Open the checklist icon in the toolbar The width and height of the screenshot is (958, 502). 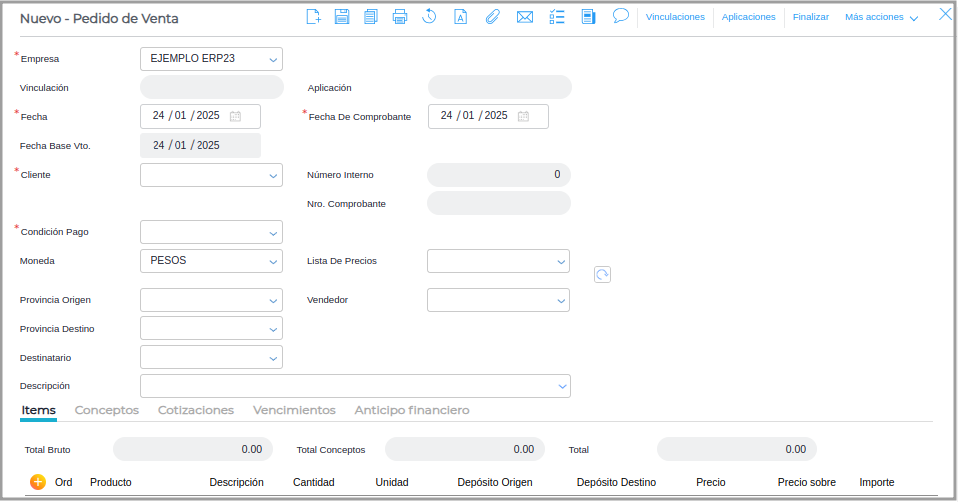point(557,16)
